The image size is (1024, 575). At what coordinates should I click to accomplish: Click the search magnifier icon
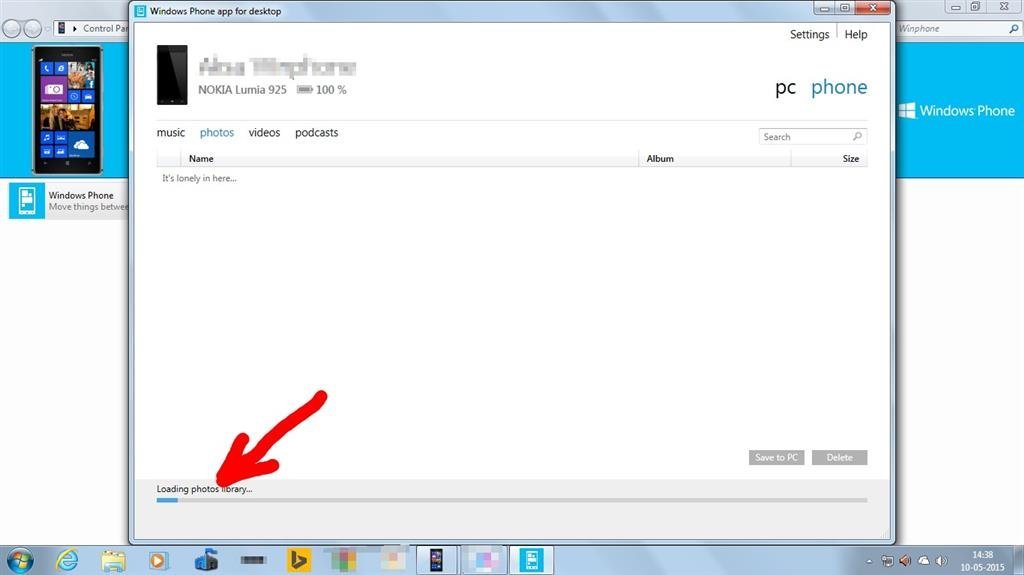point(857,136)
